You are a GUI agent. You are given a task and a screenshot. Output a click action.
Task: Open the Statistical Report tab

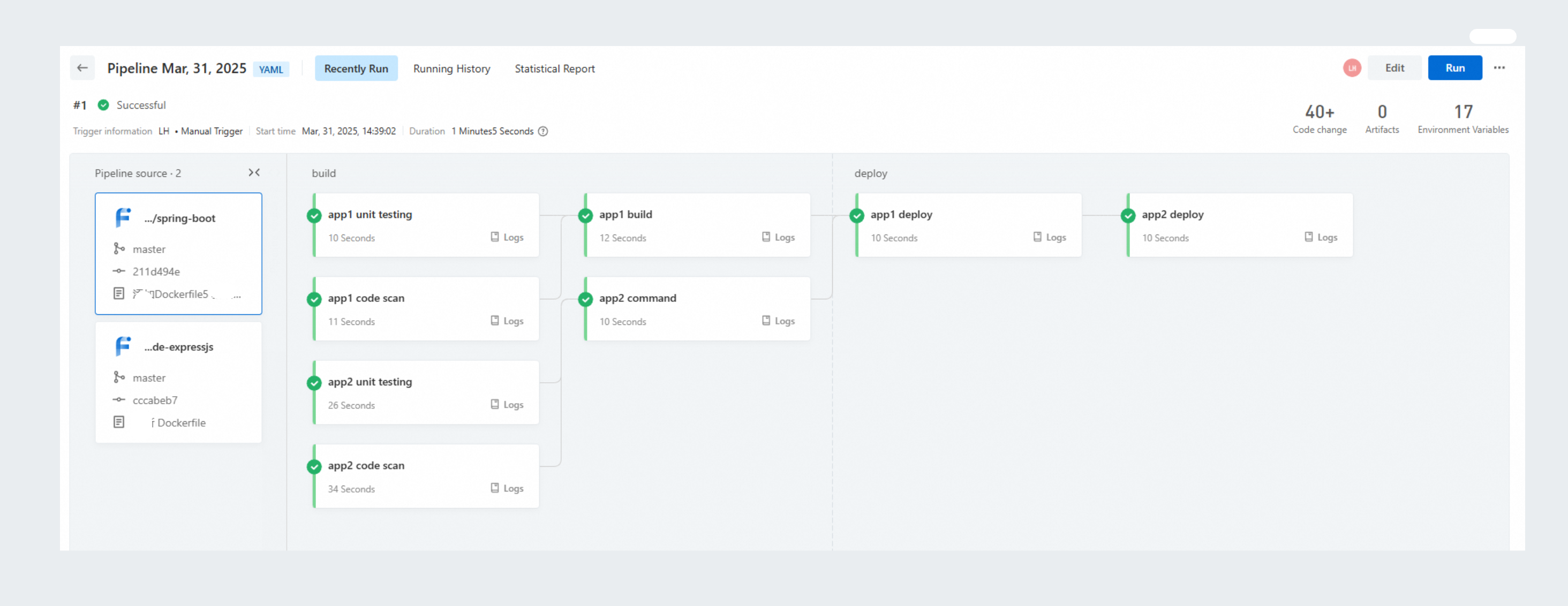(554, 69)
